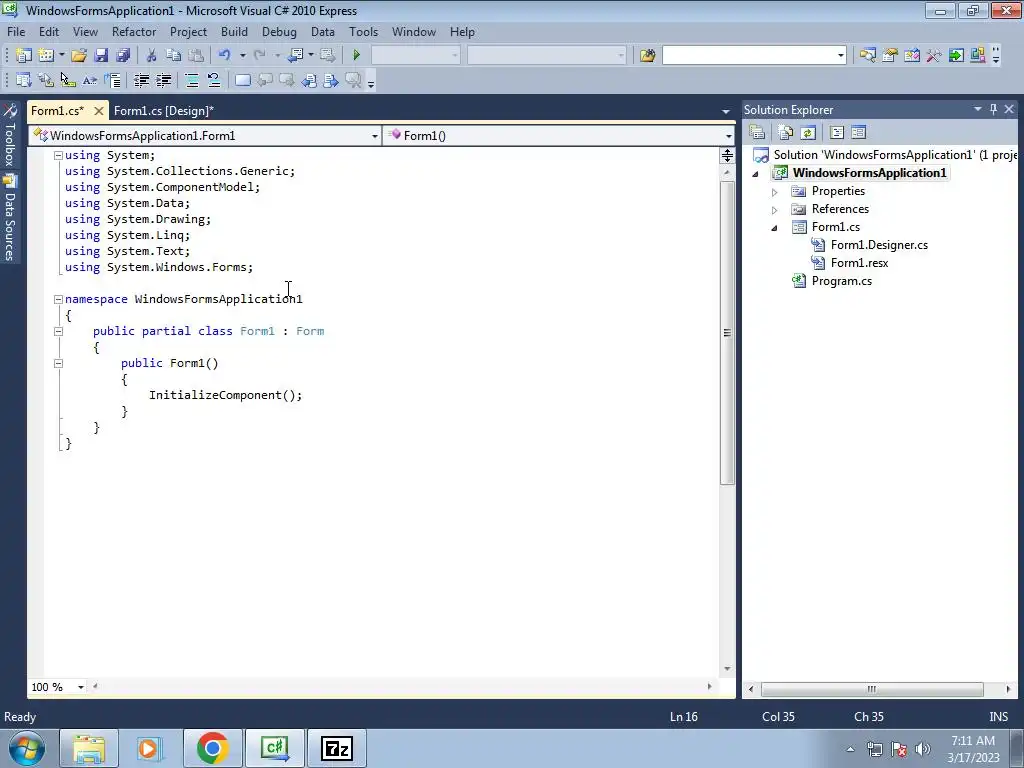Click the Decrease Line Indent icon
1024x768 pixels.
142,80
